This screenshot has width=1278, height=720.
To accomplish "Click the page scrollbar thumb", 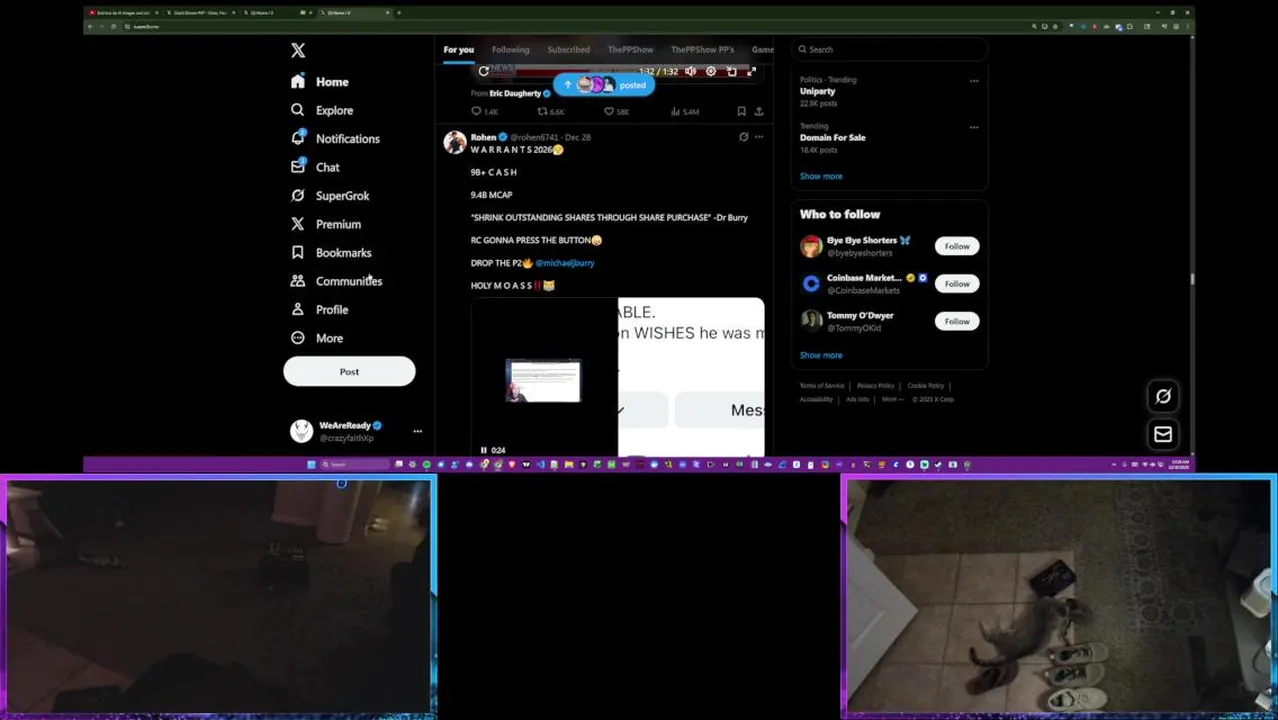I will [x=1191, y=279].
